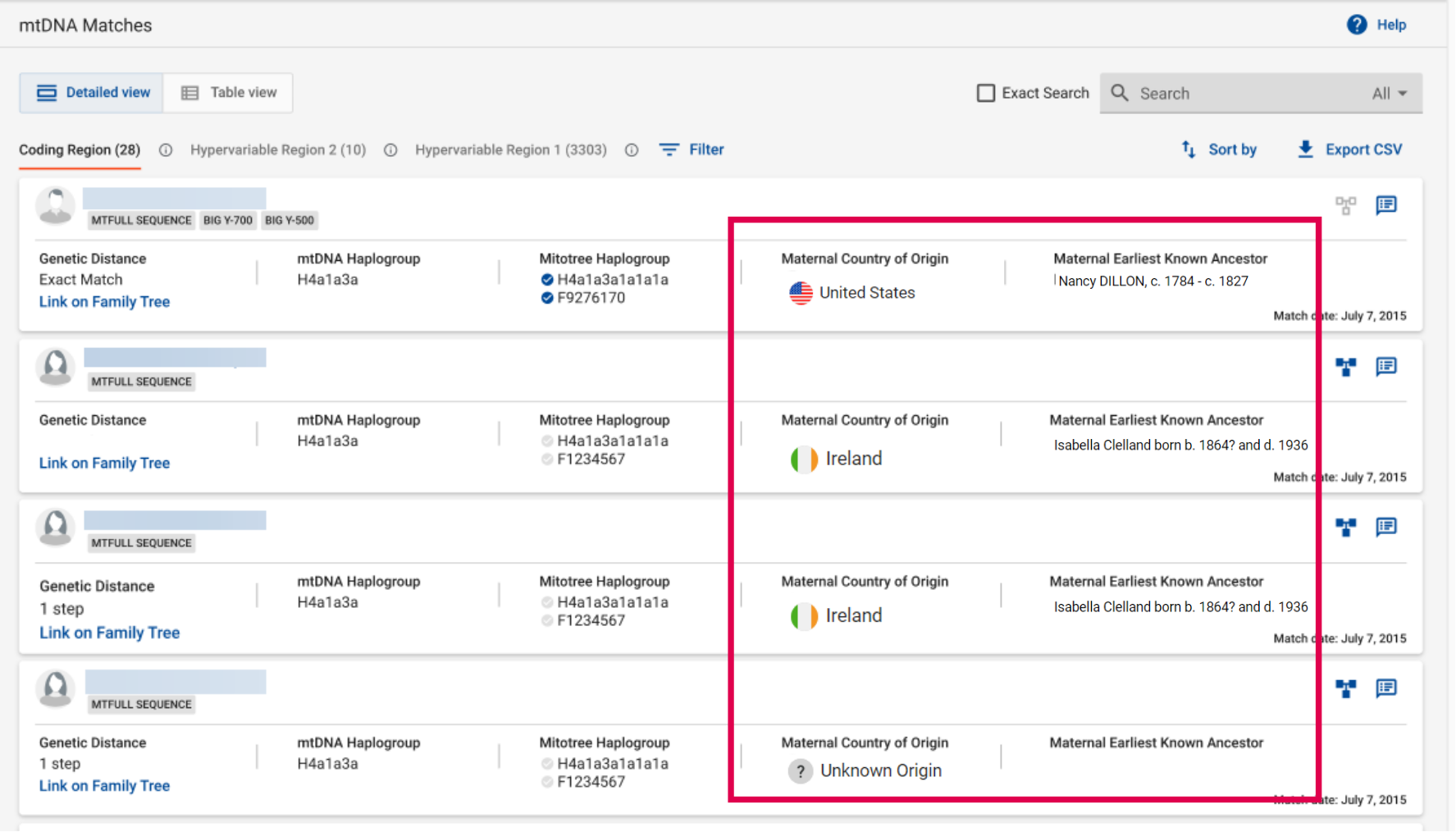Image resolution: width=1456 pixels, height=832 pixels.
Task: Open family tree icon for second match
Action: click(1345, 367)
